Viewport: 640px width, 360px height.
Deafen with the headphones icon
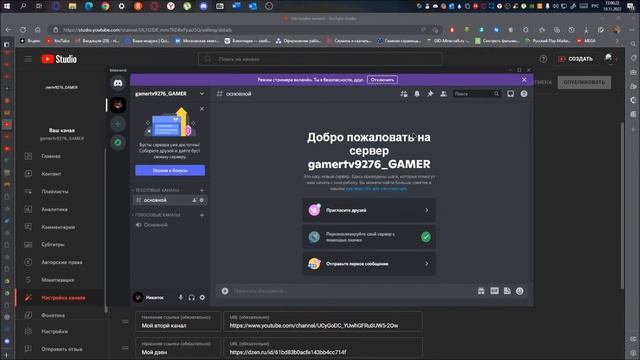click(x=191, y=298)
